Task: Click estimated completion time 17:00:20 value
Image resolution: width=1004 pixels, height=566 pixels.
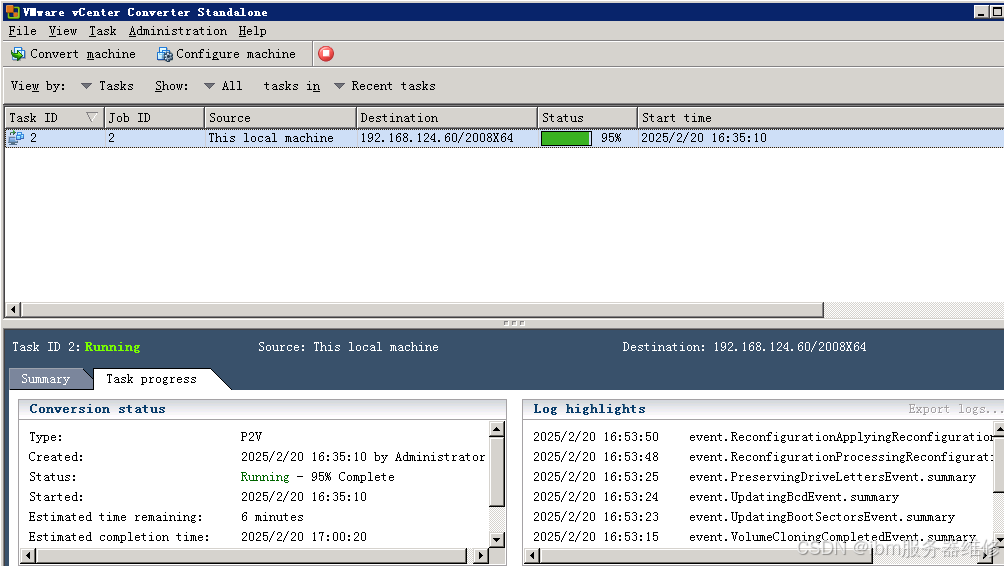Action: [304, 537]
